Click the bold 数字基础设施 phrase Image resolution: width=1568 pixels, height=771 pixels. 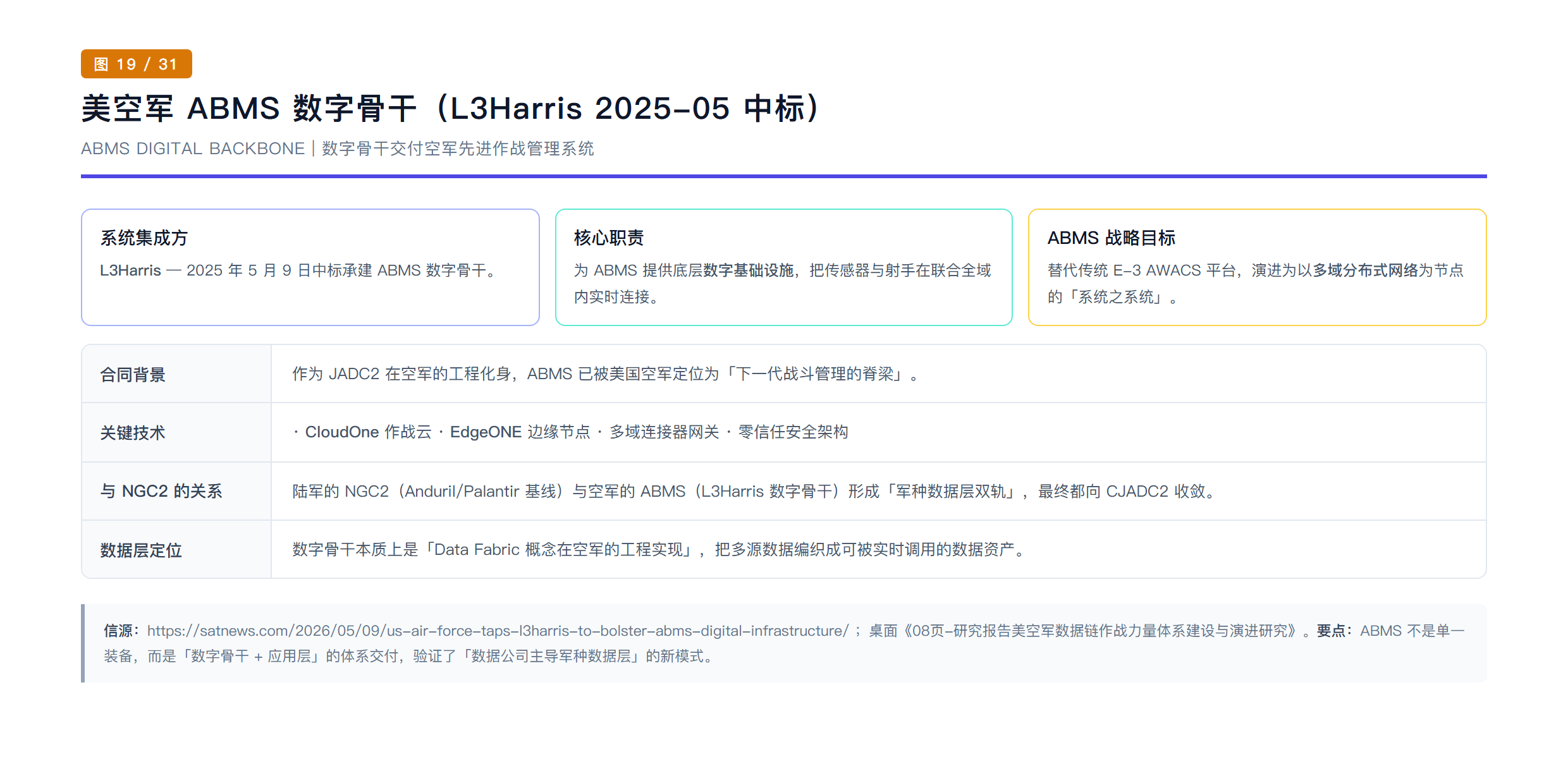[x=749, y=270]
